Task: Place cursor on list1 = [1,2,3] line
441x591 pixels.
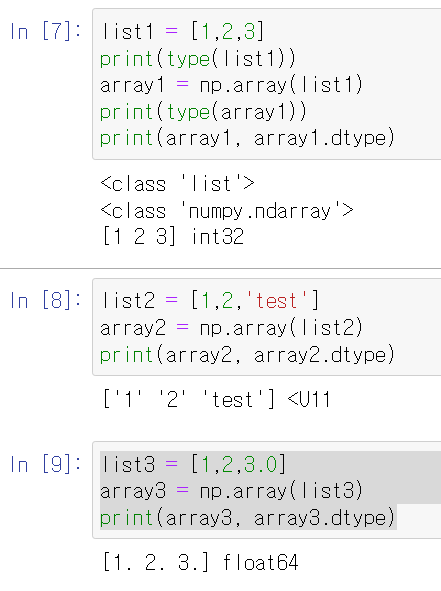Action: (x=182, y=31)
